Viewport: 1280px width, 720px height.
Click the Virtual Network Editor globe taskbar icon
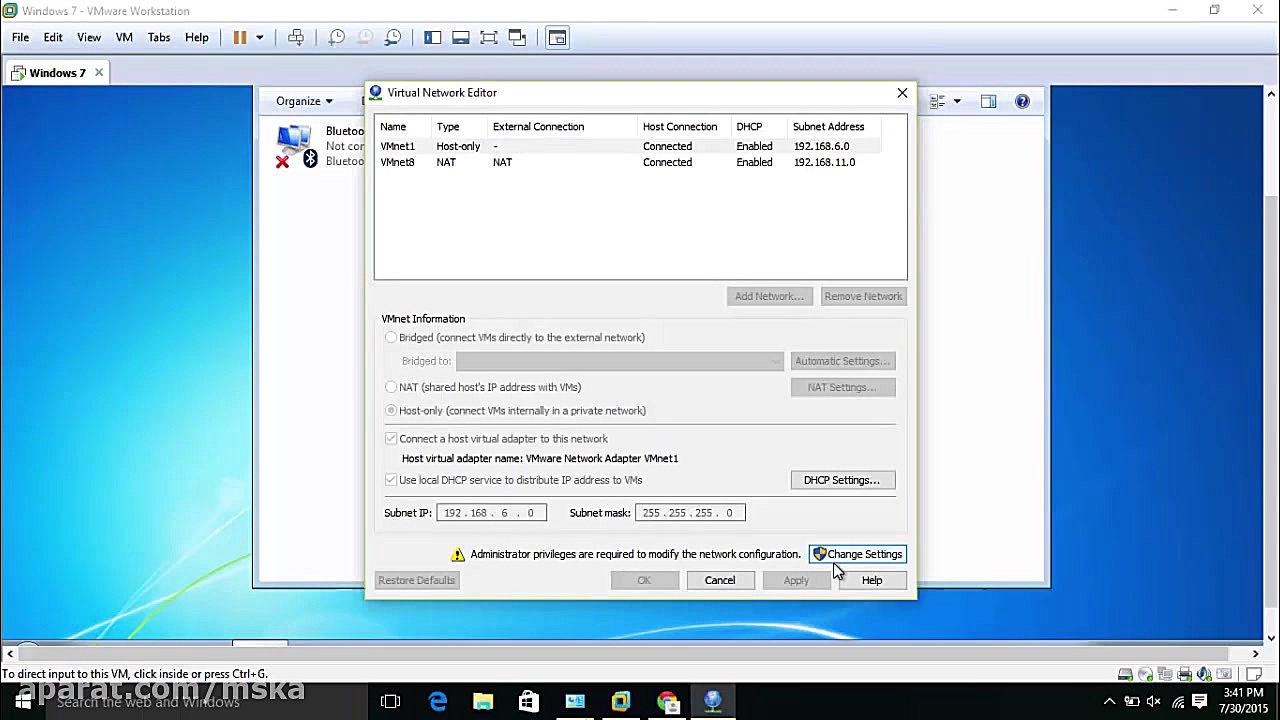(x=713, y=702)
